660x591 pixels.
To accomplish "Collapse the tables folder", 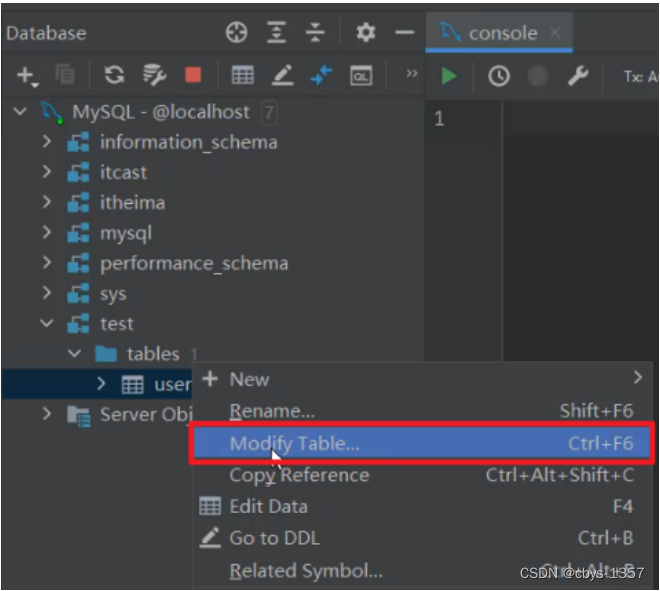I will pyautogui.click(x=74, y=354).
